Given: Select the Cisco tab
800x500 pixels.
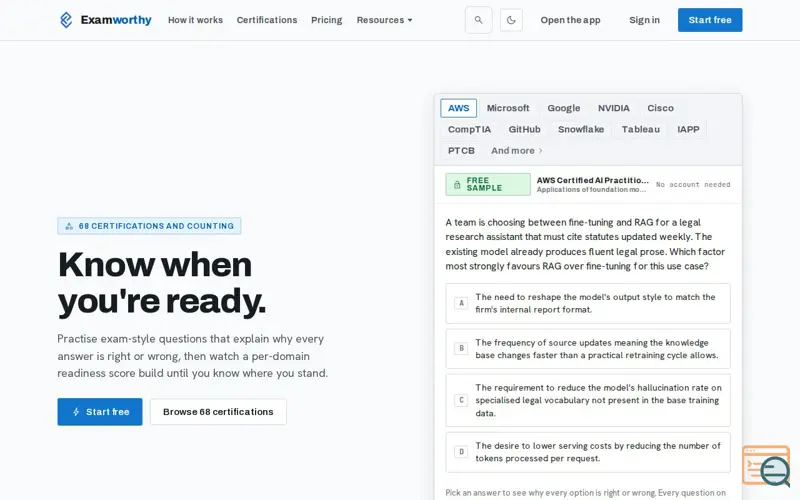Looking at the screenshot, I should pos(661,108).
